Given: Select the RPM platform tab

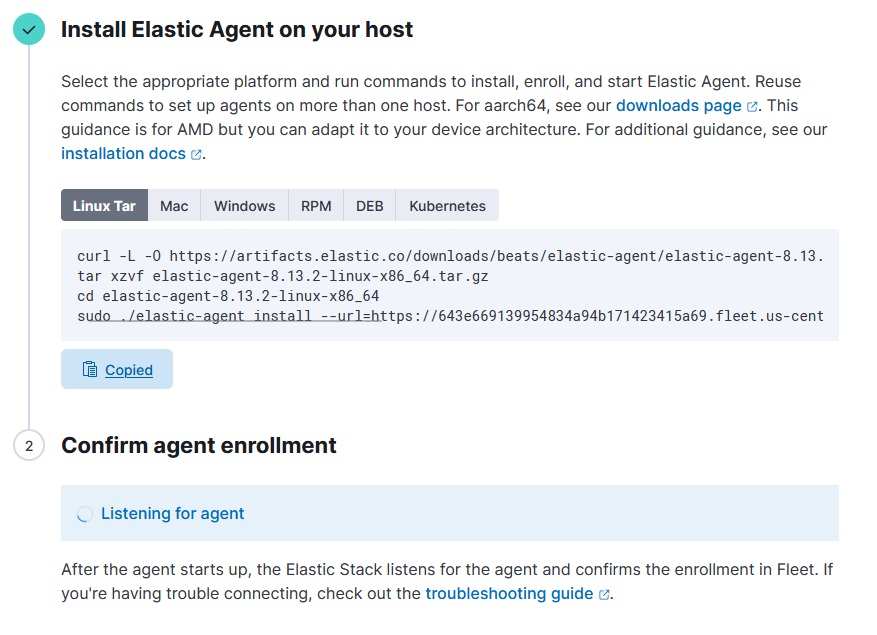Looking at the screenshot, I should tap(316, 205).
